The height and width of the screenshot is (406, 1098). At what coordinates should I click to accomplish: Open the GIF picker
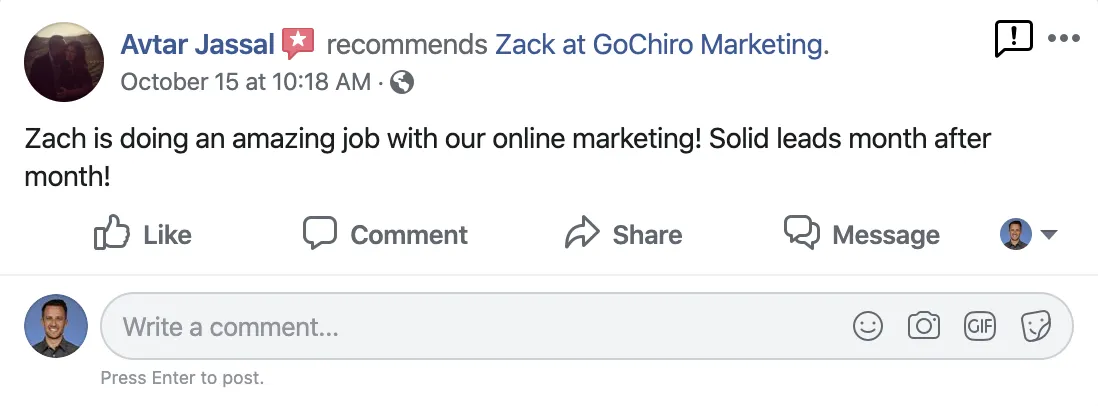coord(979,326)
